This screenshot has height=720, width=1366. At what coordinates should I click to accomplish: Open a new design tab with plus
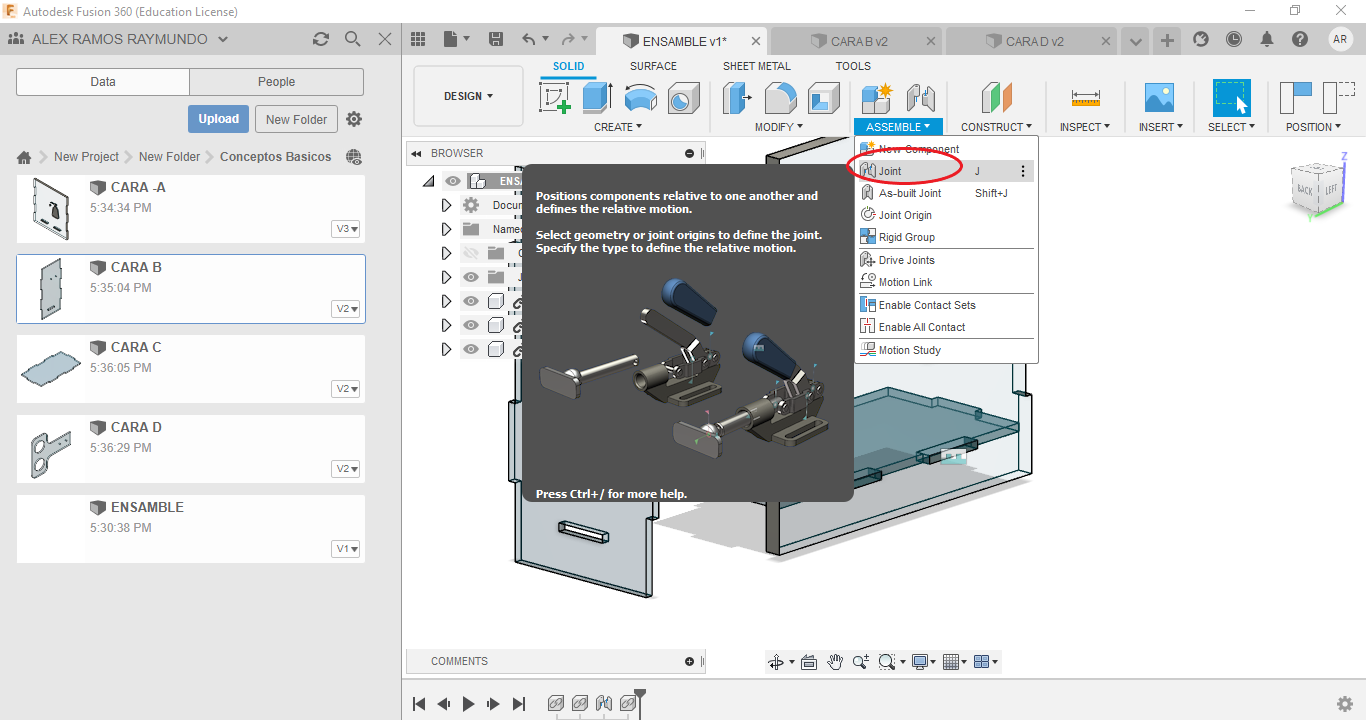pyautogui.click(x=1166, y=40)
